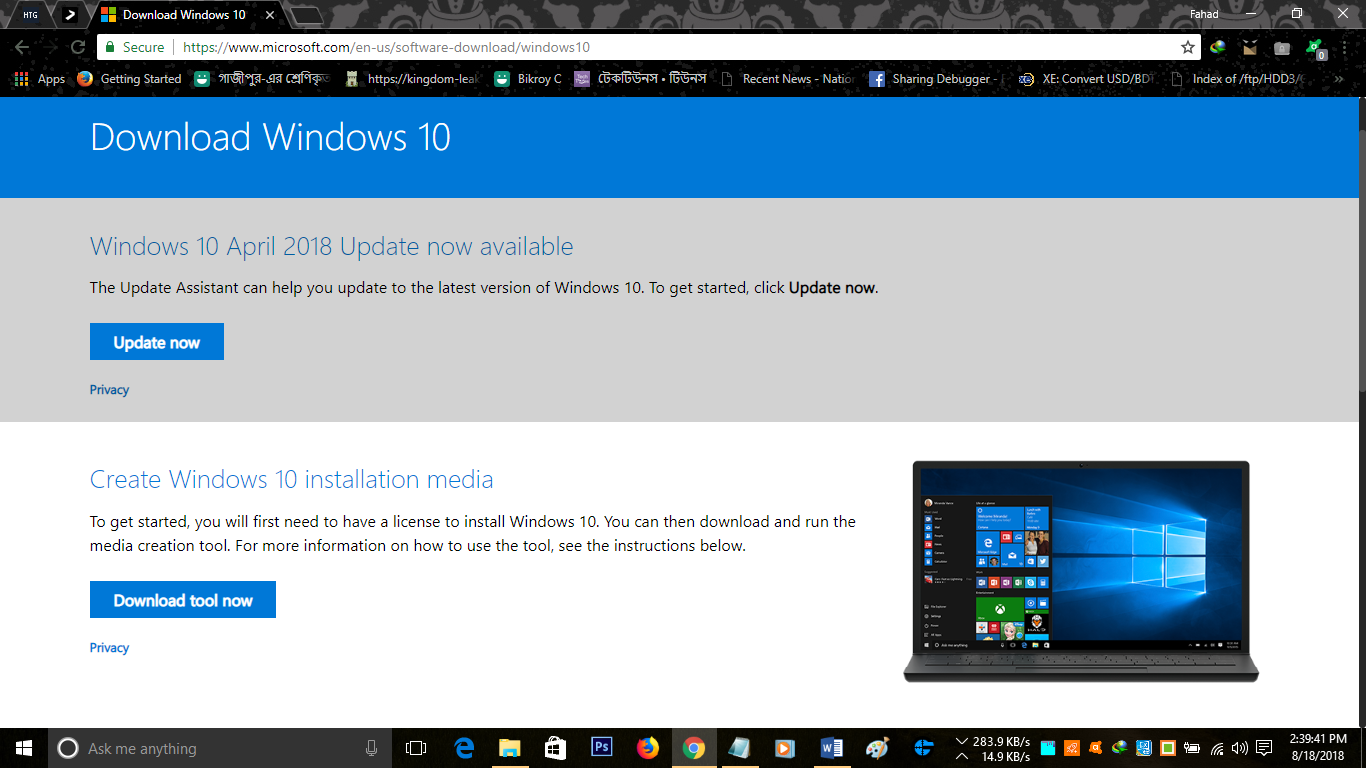Open the Getting Started bookmark
Screen dimensions: 1366x768
click(x=129, y=79)
